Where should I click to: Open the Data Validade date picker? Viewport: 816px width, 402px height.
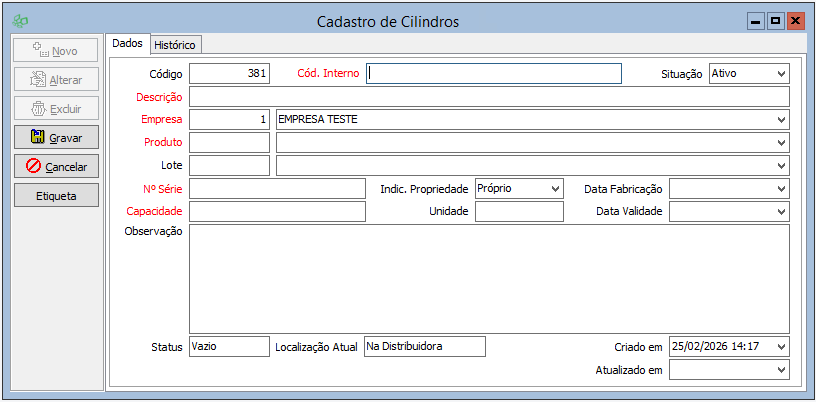pyautogui.click(x=780, y=212)
